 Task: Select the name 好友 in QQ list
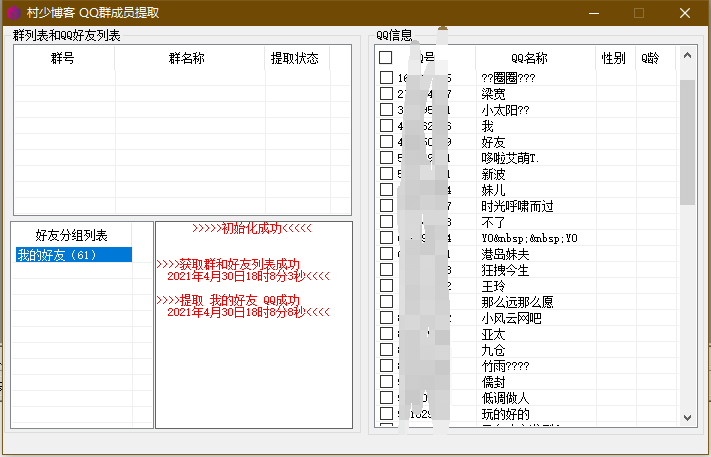click(x=493, y=142)
